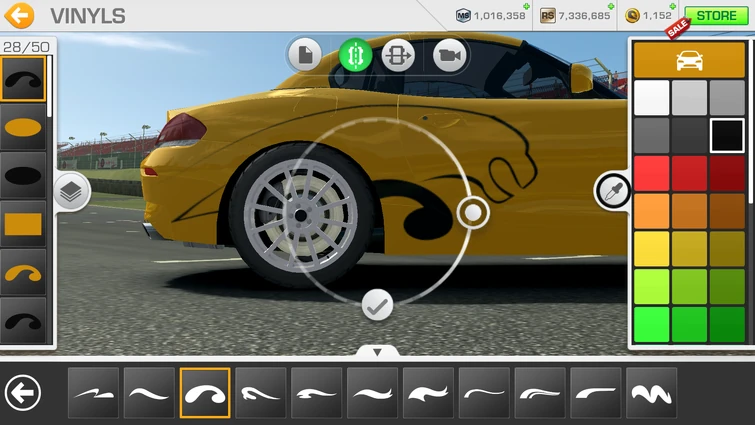Select the fourth curled tail swoosh vinyl
Viewport: 755px width, 425px height.
(x=261, y=393)
